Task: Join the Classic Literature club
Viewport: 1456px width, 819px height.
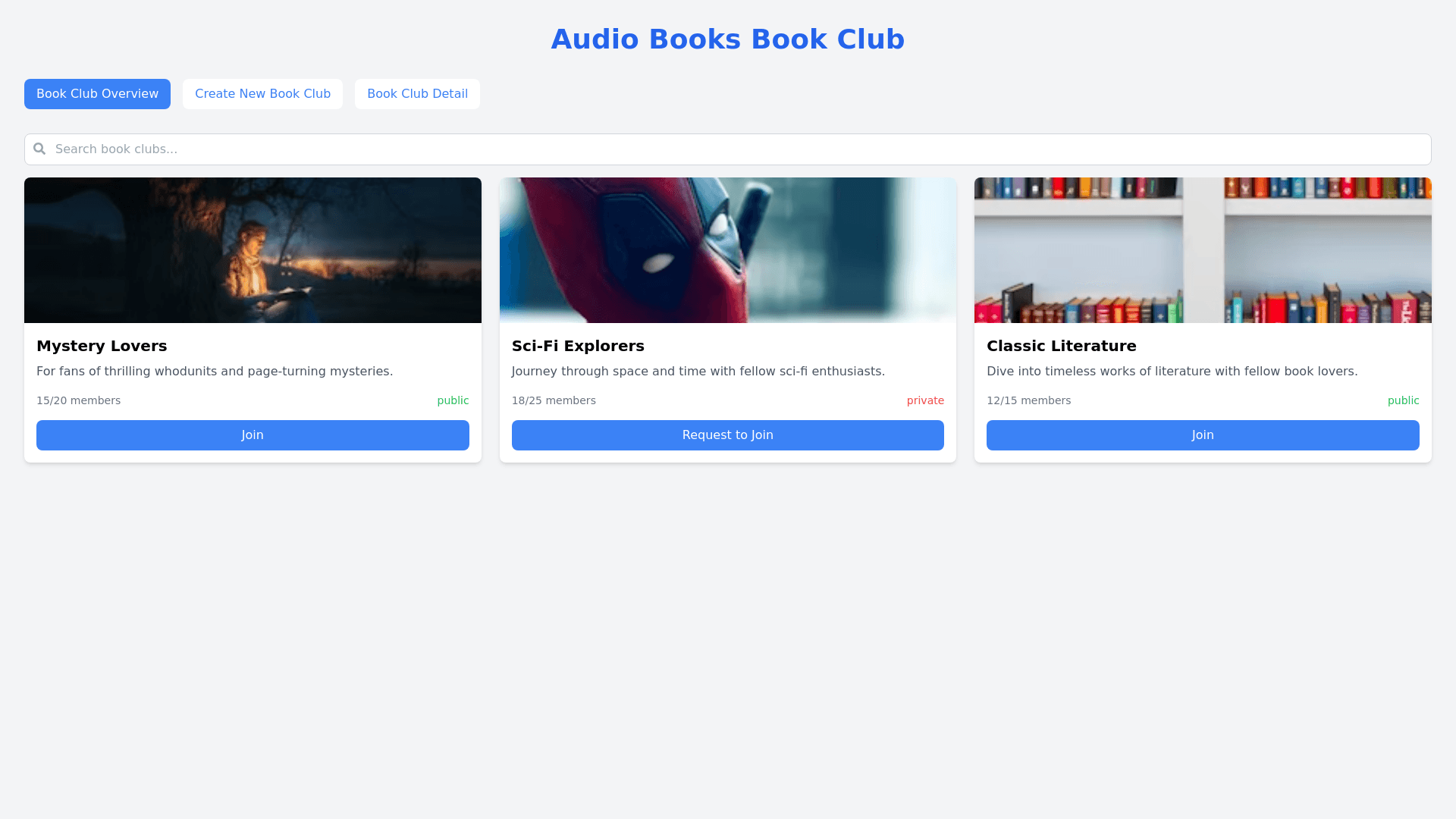Action: (1202, 435)
